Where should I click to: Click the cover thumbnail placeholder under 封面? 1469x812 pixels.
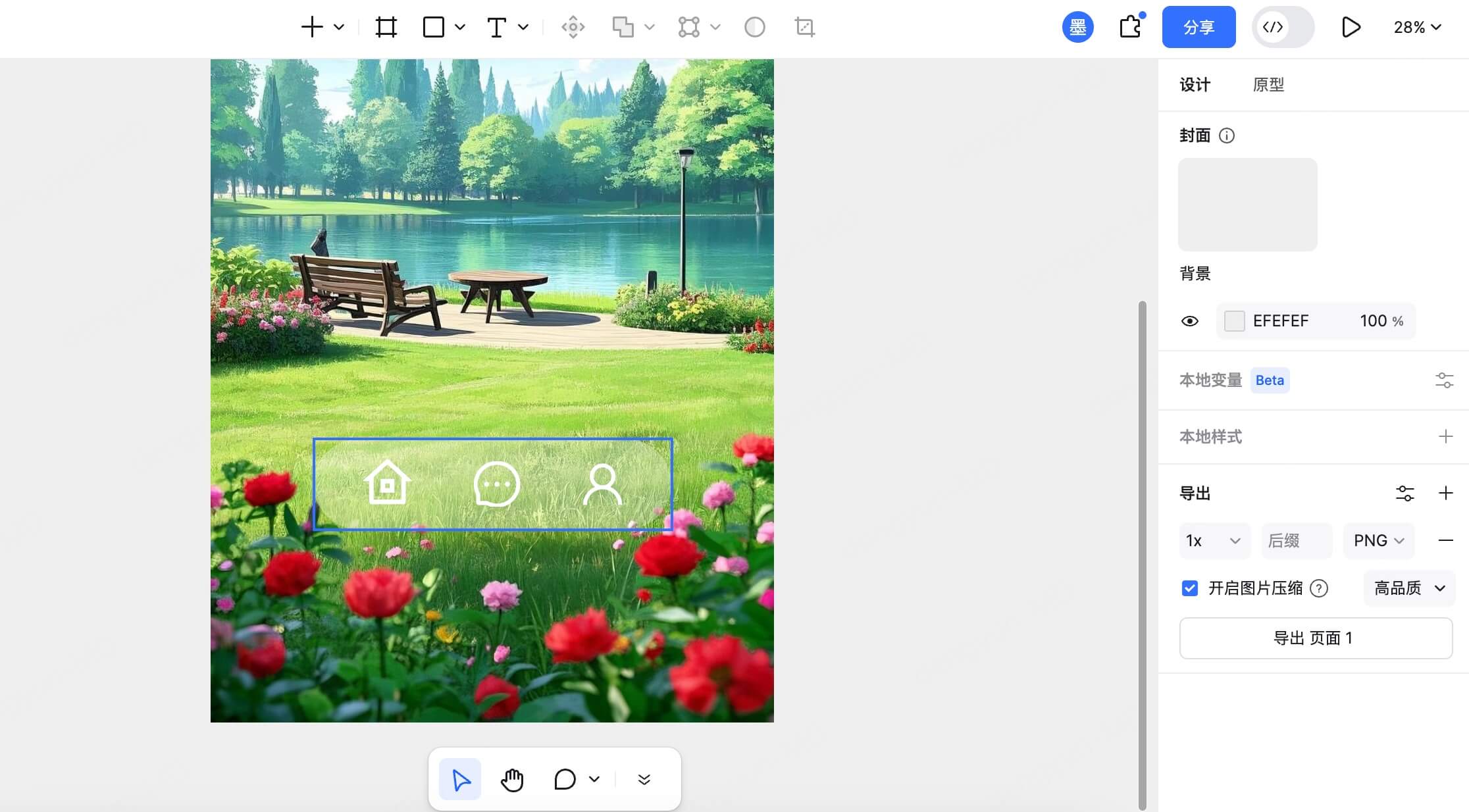click(1247, 205)
